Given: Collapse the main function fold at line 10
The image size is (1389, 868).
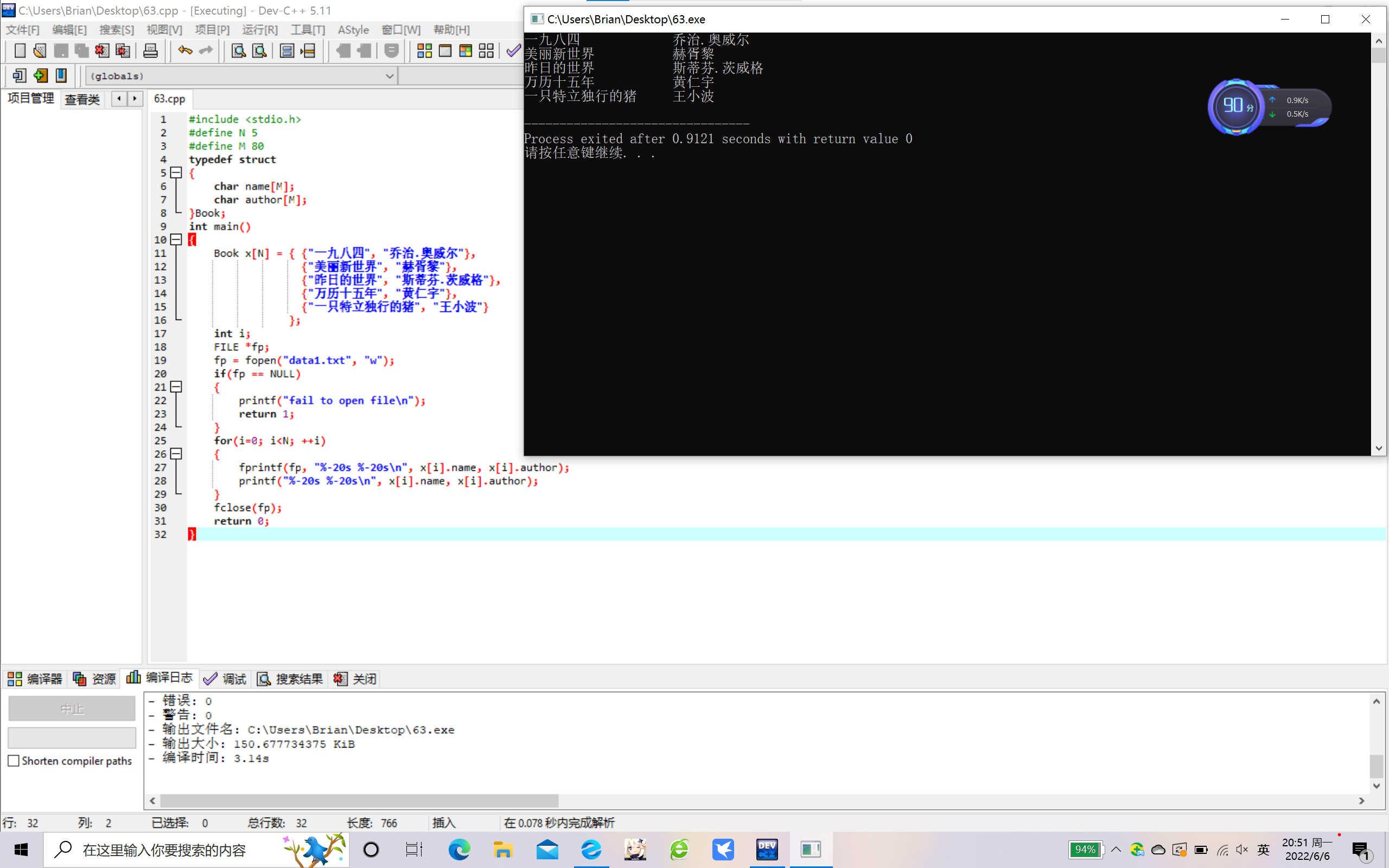Looking at the screenshot, I should click(x=176, y=239).
